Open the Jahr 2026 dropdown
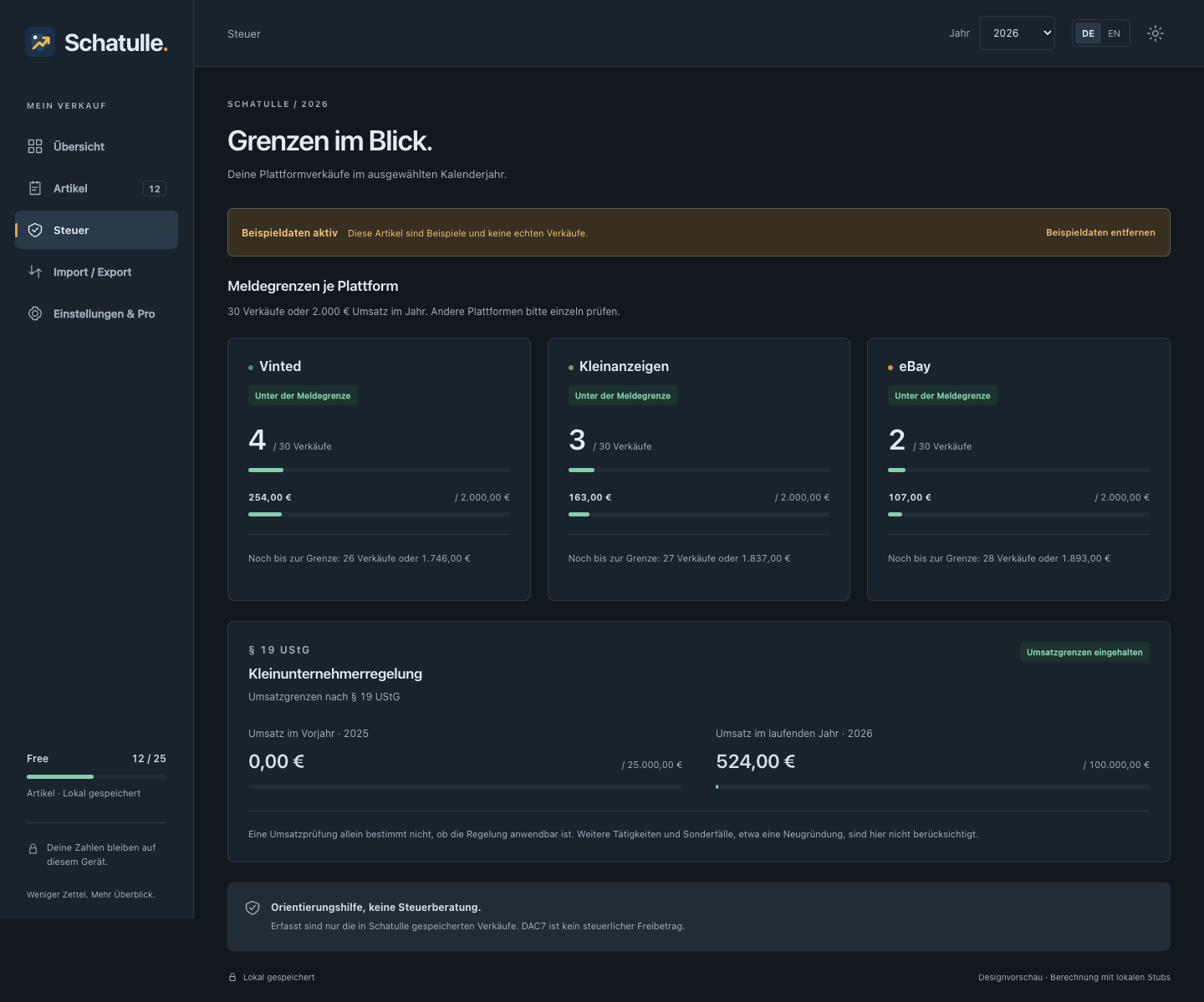1204x1002 pixels. (x=1018, y=33)
